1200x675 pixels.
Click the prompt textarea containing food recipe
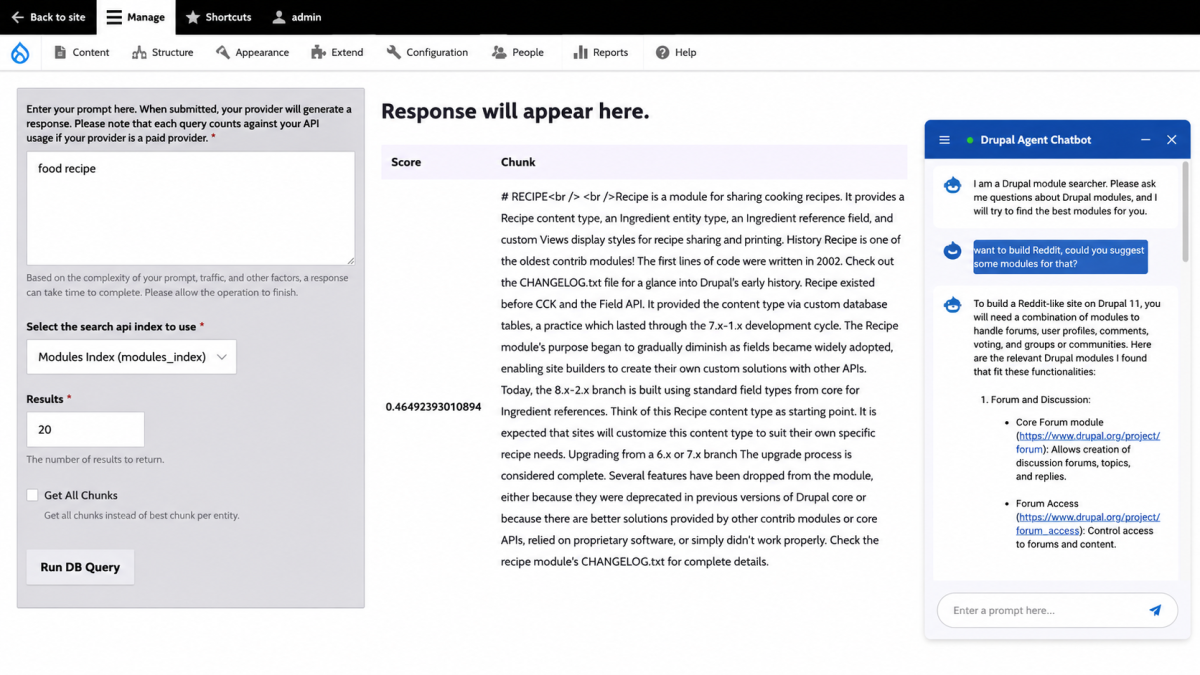tap(190, 208)
